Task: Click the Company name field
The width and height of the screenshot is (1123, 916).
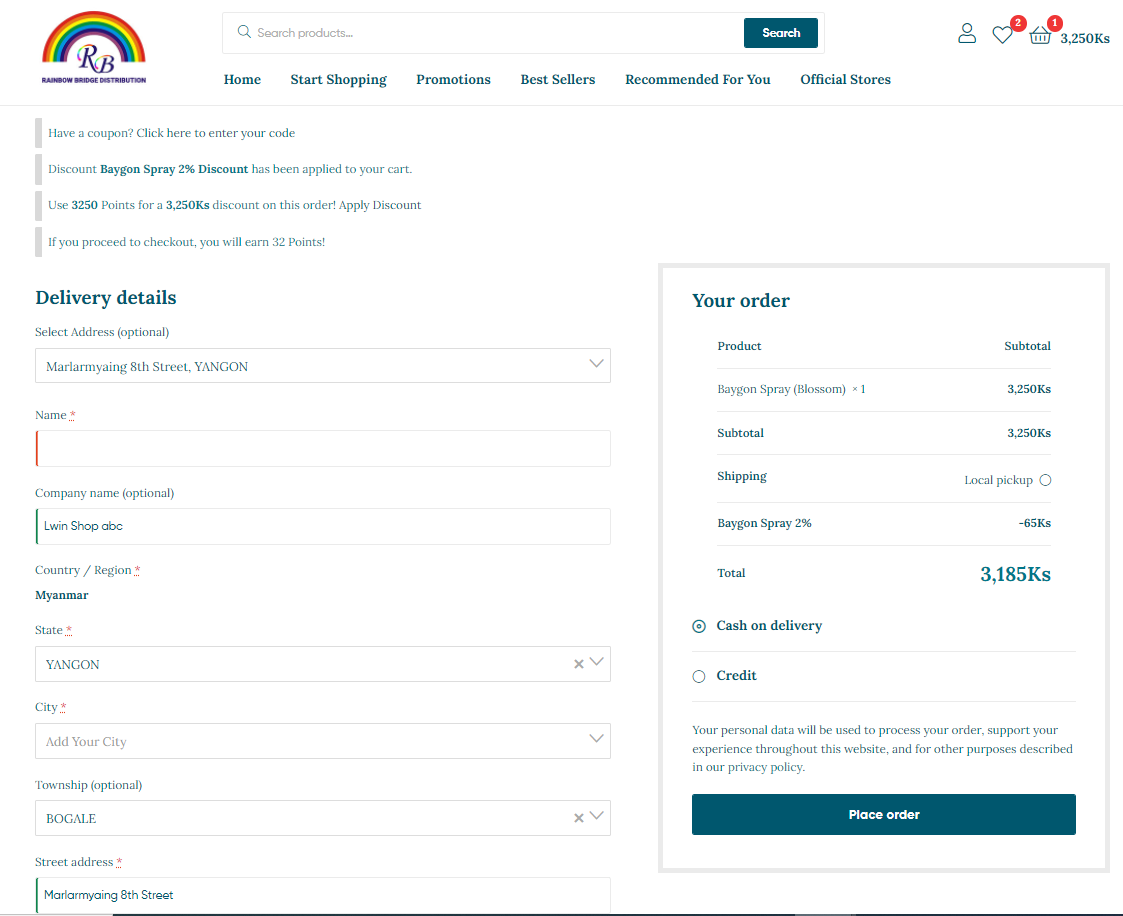Action: (323, 526)
